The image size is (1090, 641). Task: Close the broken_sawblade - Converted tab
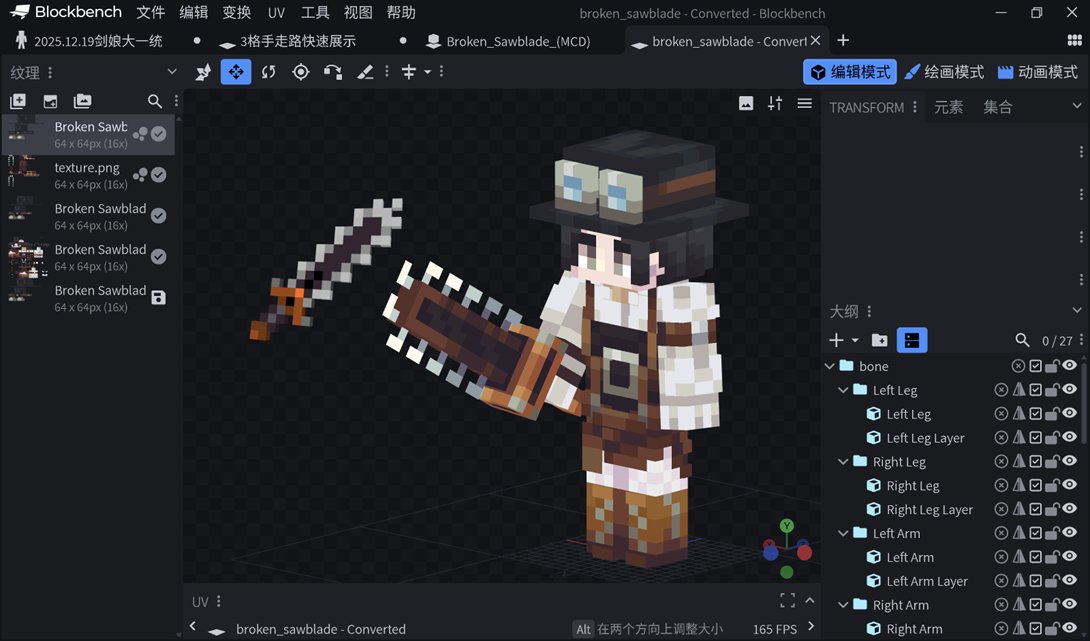(x=815, y=40)
